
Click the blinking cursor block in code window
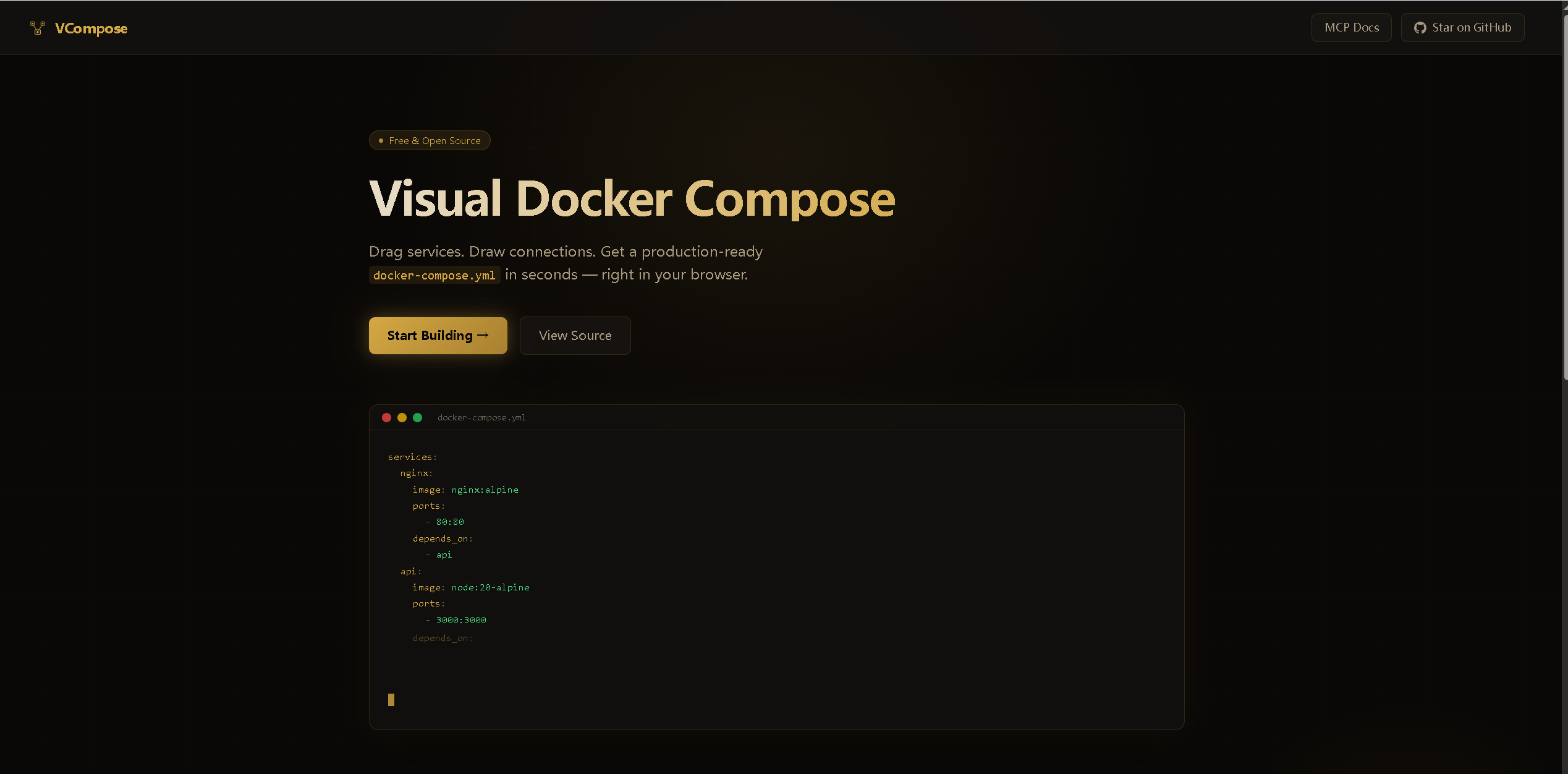(x=391, y=700)
